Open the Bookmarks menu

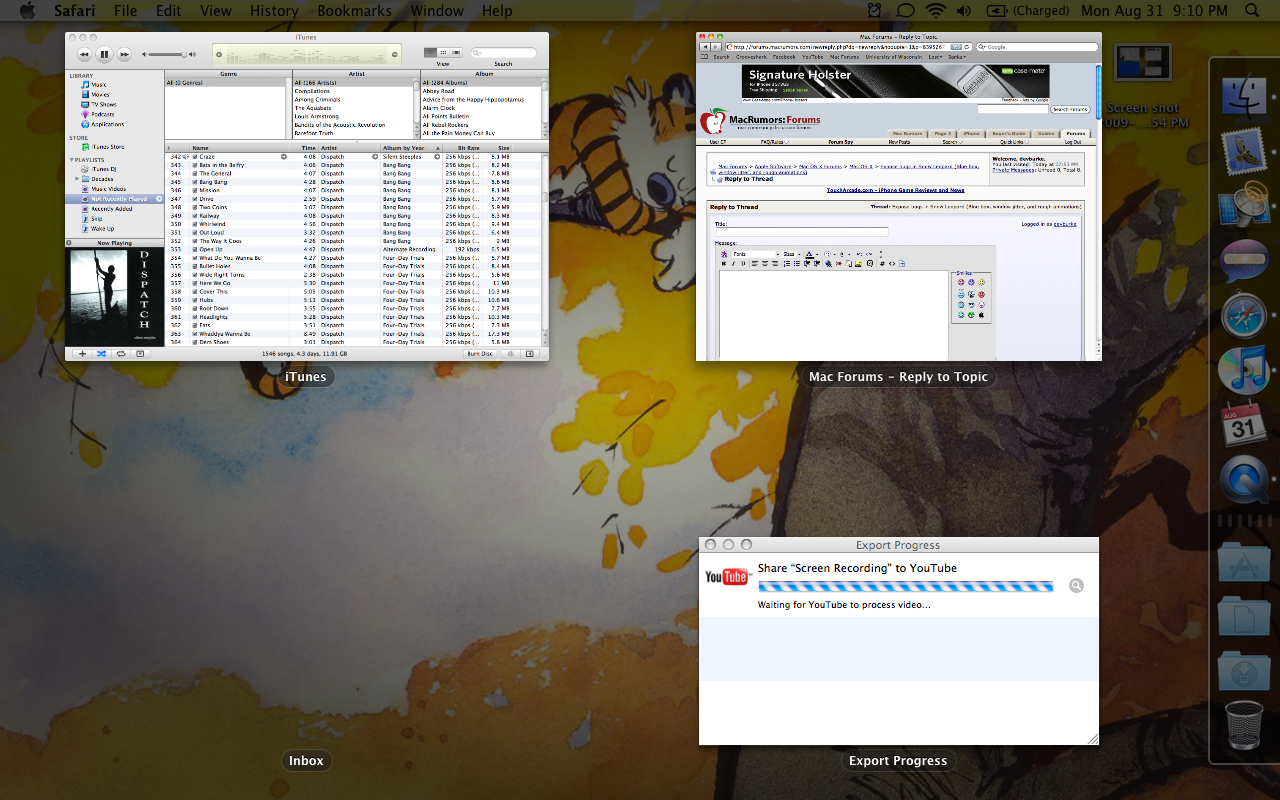pos(355,11)
